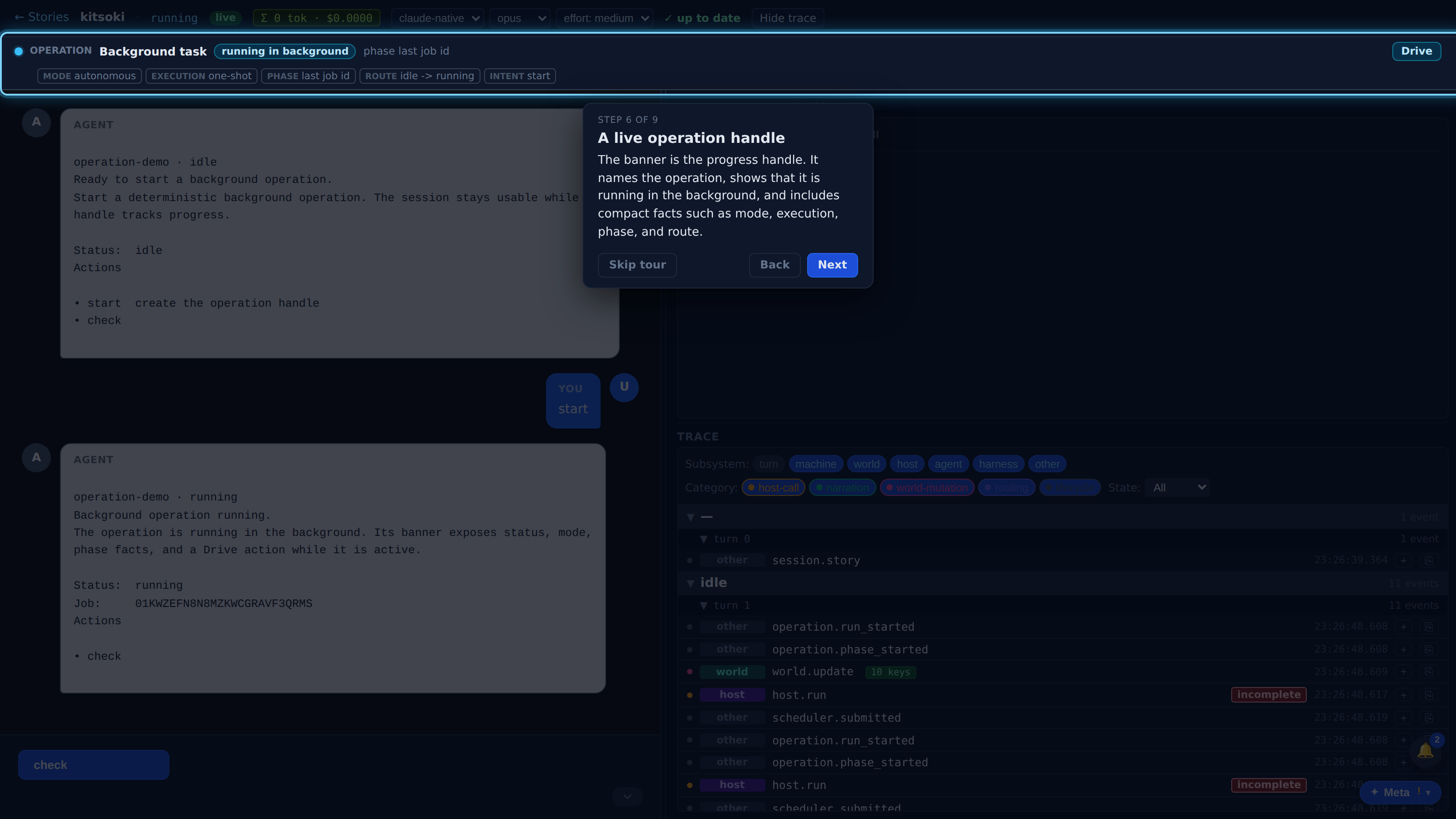Viewport: 1456px width, 819px height.
Task: Click the blue operation status dot
Action: (x=19, y=51)
